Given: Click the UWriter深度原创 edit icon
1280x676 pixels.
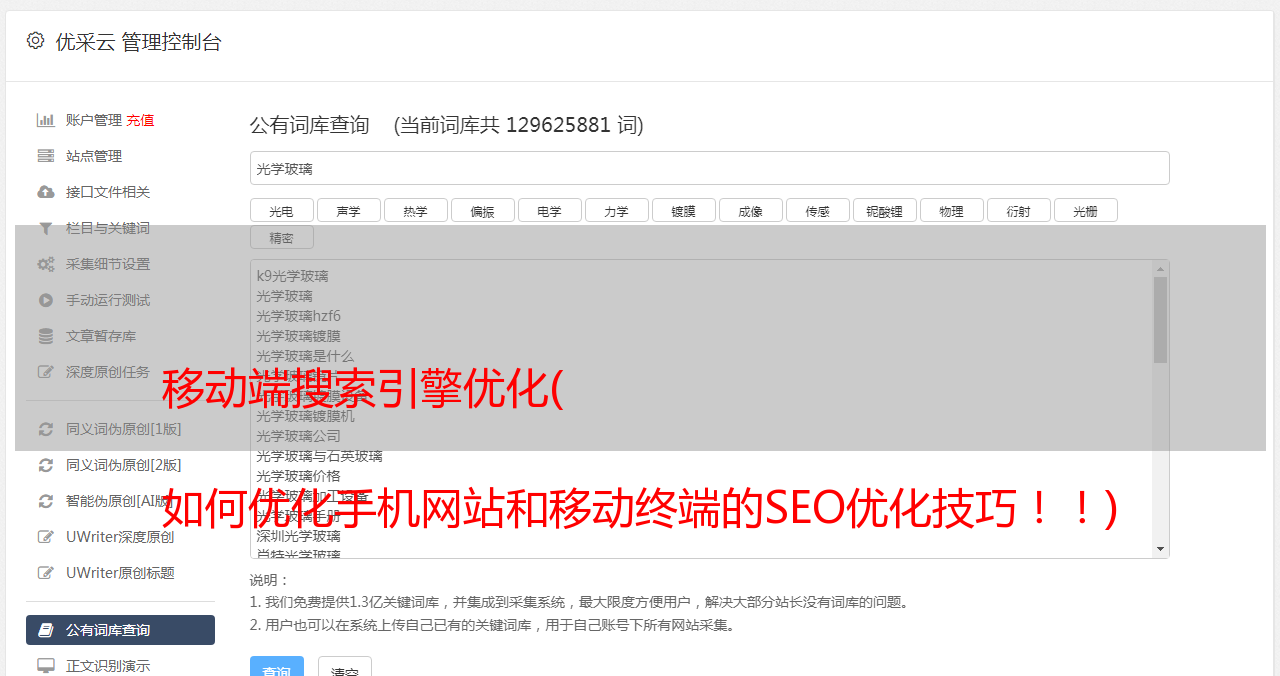Looking at the screenshot, I should [45, 537].
